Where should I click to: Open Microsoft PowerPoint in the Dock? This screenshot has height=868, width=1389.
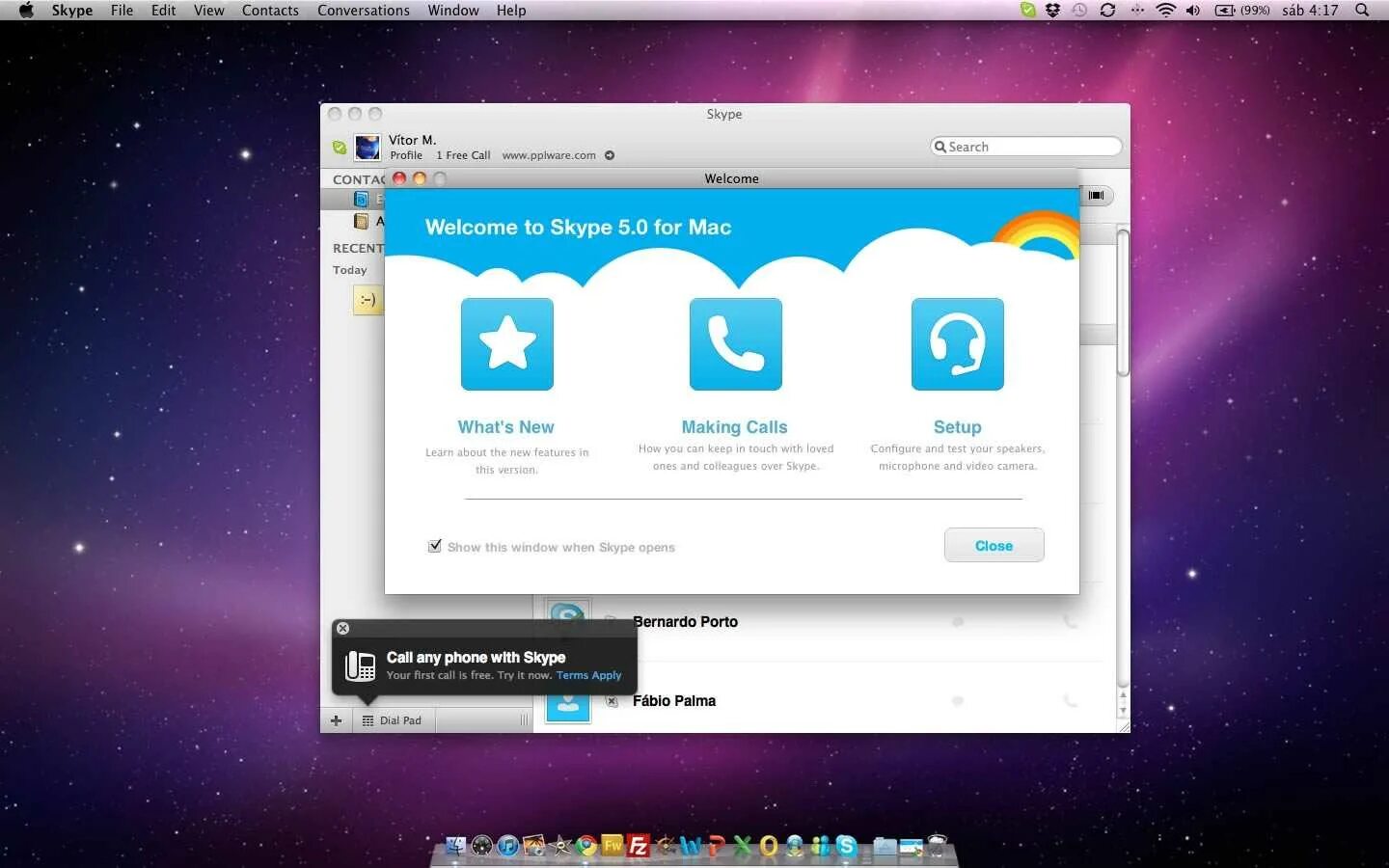tap(717, 846)
